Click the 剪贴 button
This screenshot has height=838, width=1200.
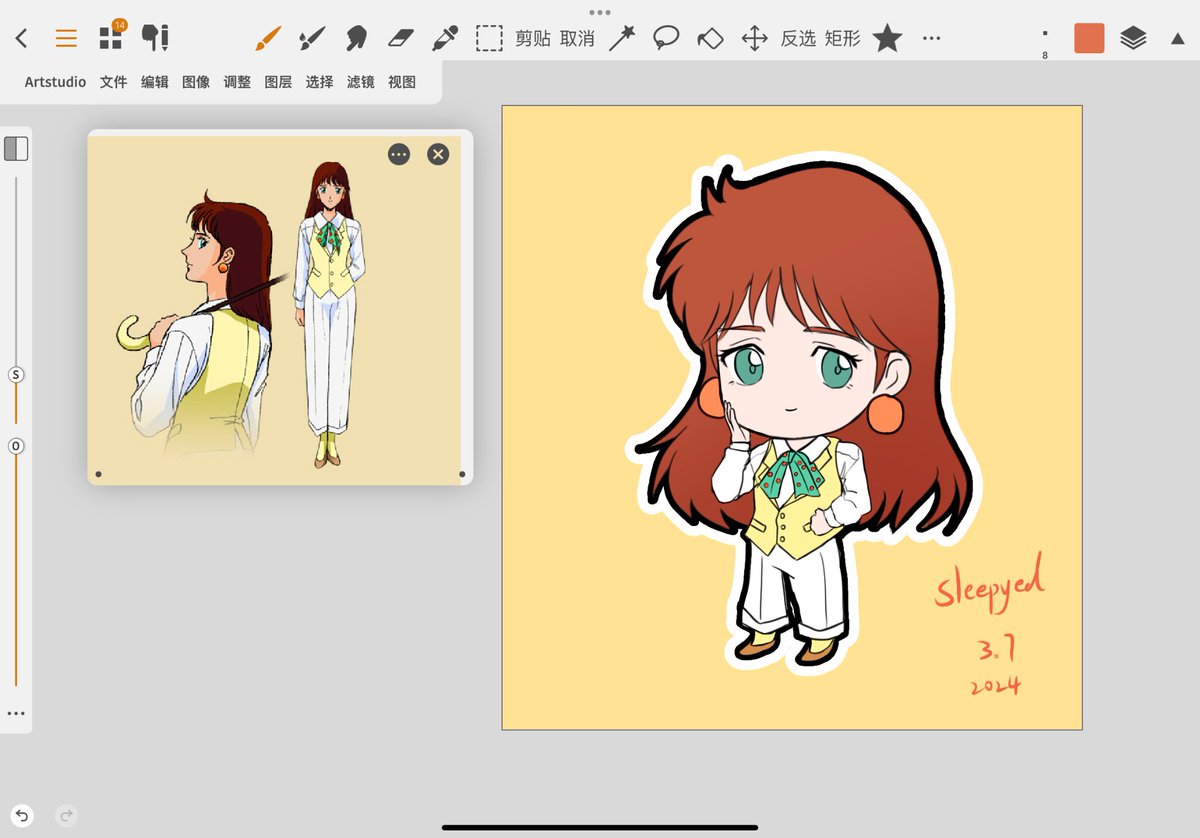pyautogui.click(x=533, y=39)
